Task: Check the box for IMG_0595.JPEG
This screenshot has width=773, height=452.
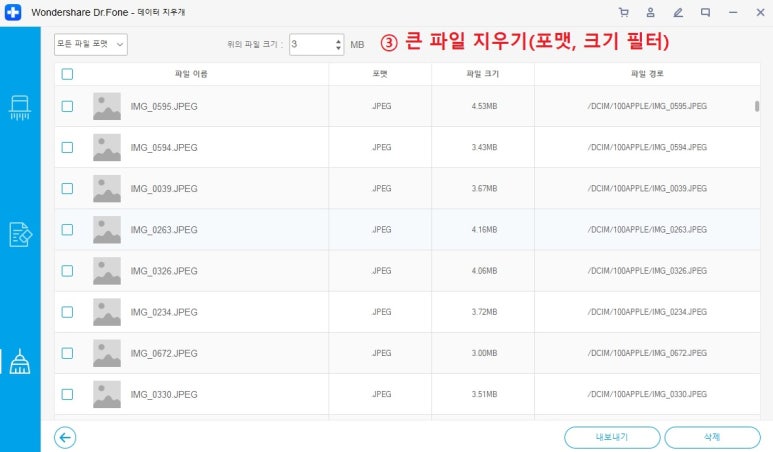Action: click(67, 106)
